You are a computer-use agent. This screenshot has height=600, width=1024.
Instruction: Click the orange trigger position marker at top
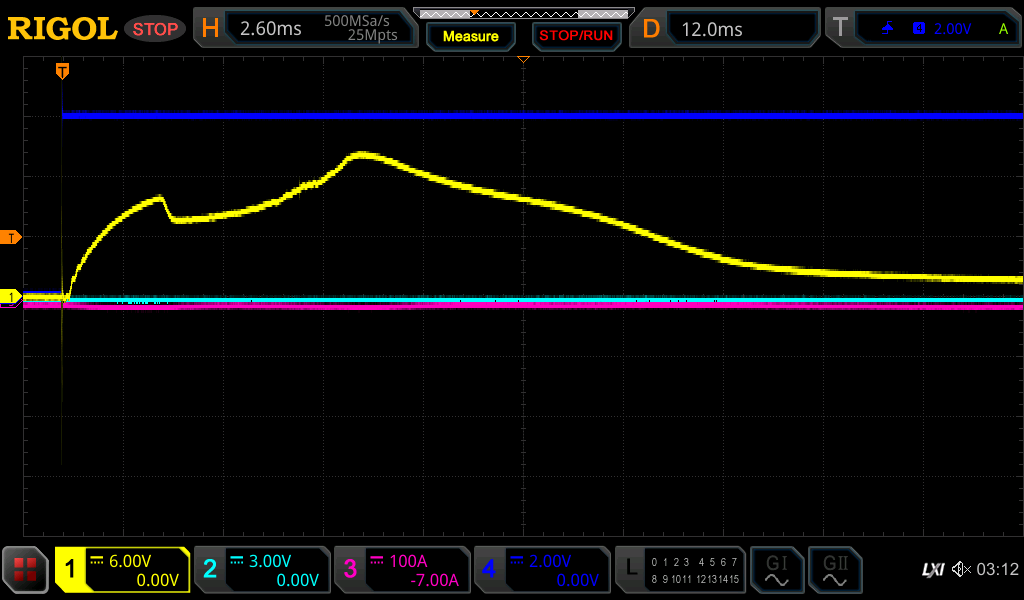pyautogui.click(x=62, y=70)
